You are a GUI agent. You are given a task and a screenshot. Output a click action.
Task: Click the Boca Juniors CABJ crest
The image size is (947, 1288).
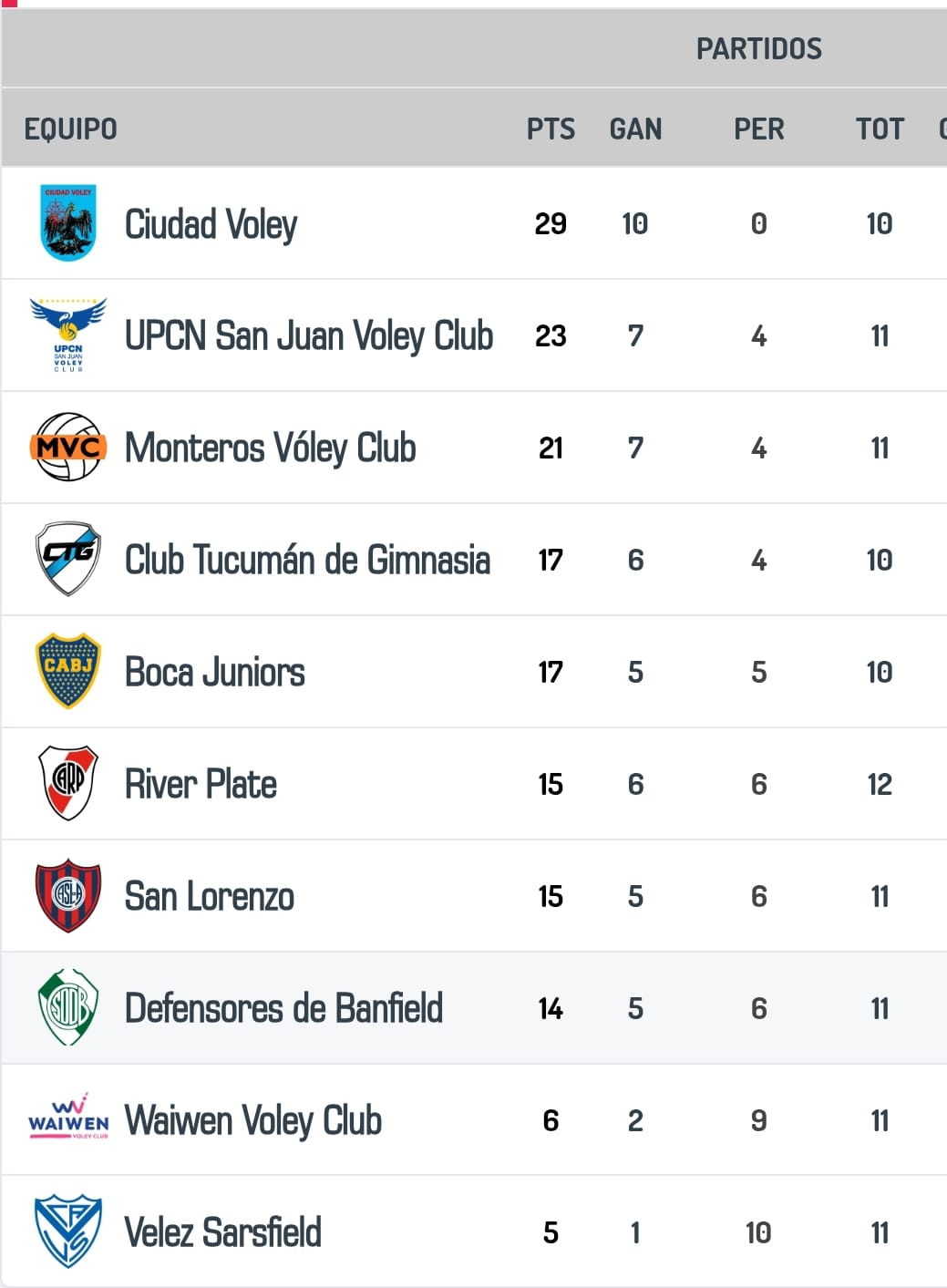(68, 672)
